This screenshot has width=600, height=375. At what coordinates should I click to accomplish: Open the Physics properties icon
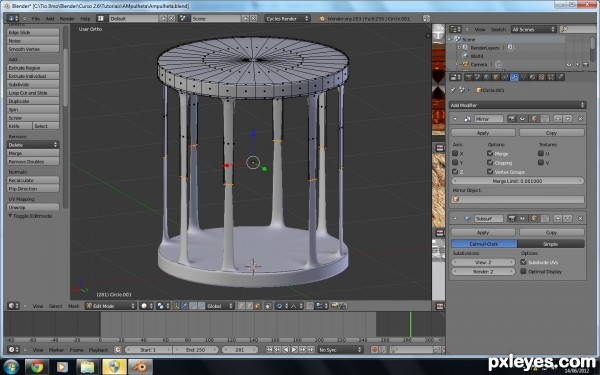(561, 77)
